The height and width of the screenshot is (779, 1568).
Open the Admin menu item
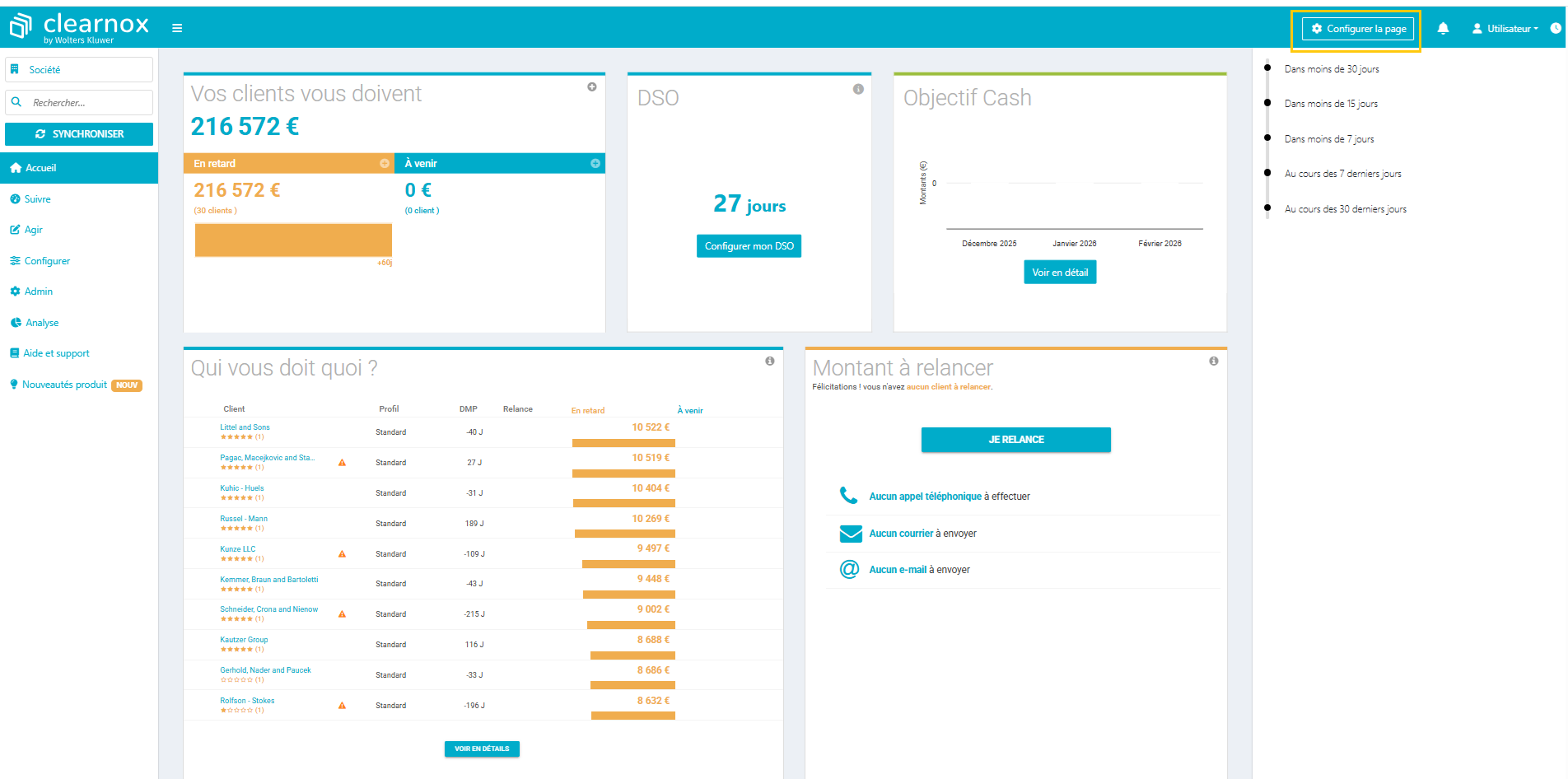point(31,292)
